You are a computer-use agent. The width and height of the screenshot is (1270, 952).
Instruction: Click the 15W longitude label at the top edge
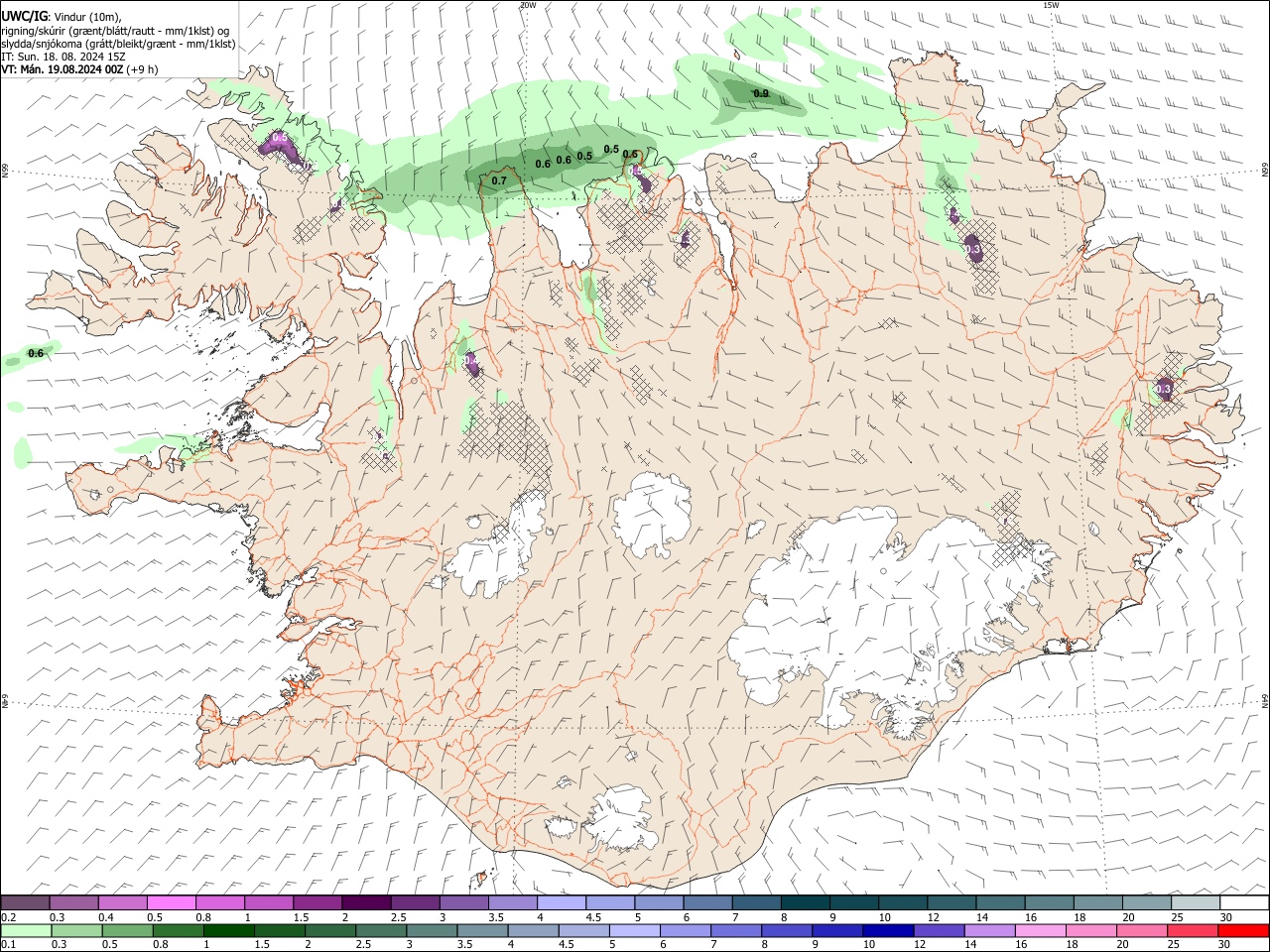1051,5
